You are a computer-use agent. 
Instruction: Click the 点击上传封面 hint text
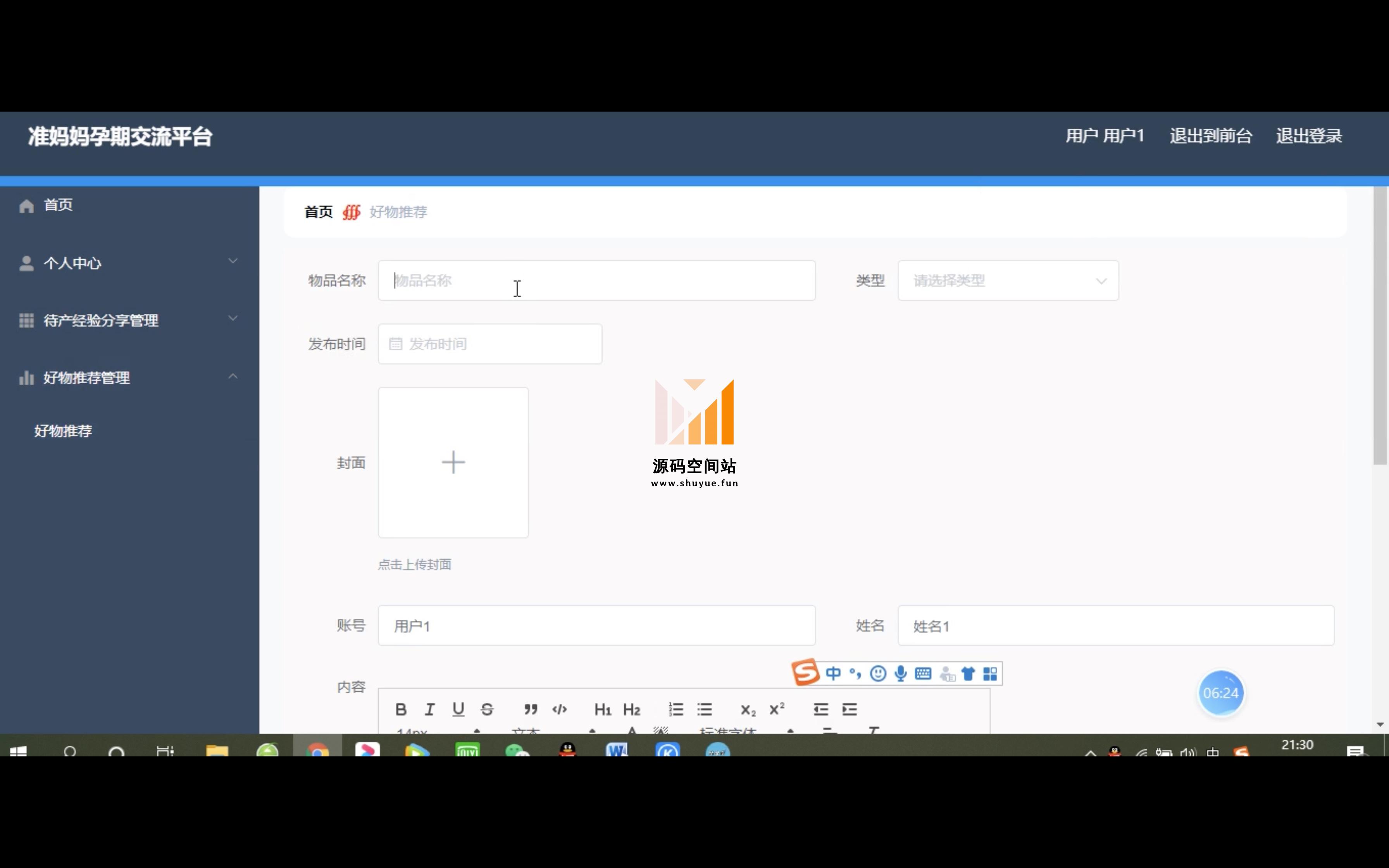tap(414, 564)
